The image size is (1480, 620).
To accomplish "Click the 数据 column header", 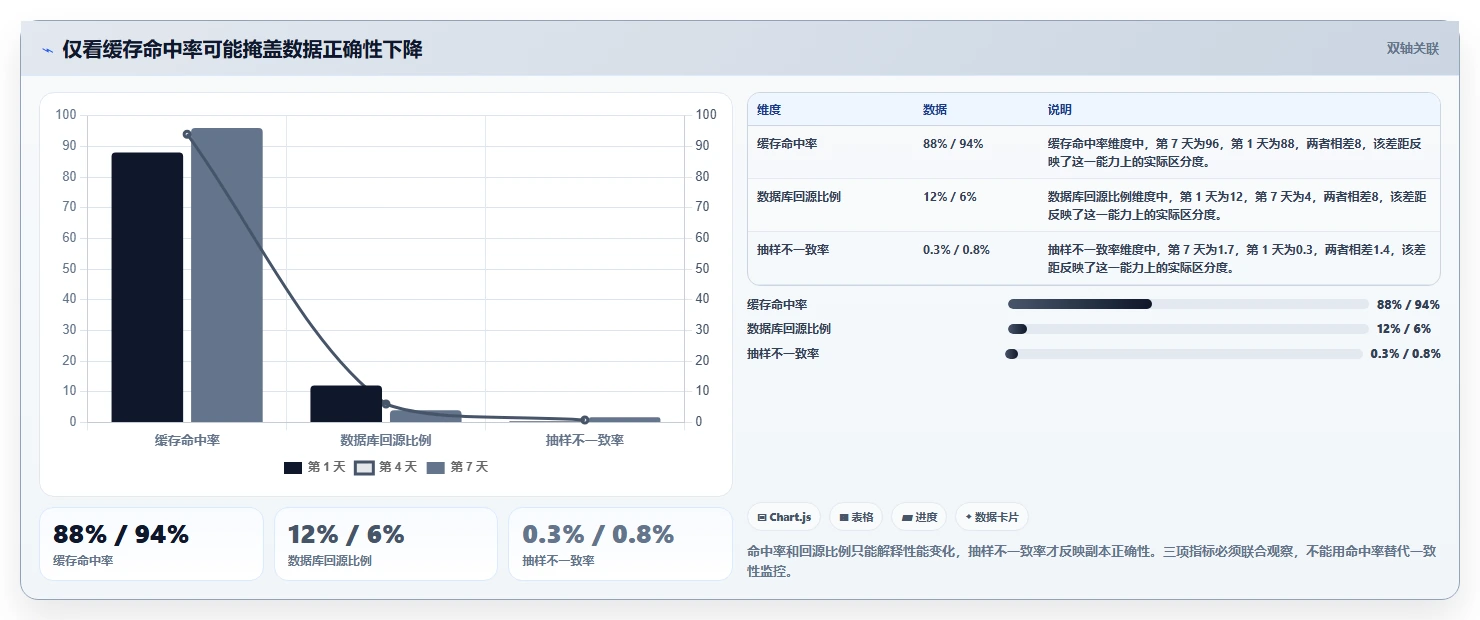I will point(935,109).
